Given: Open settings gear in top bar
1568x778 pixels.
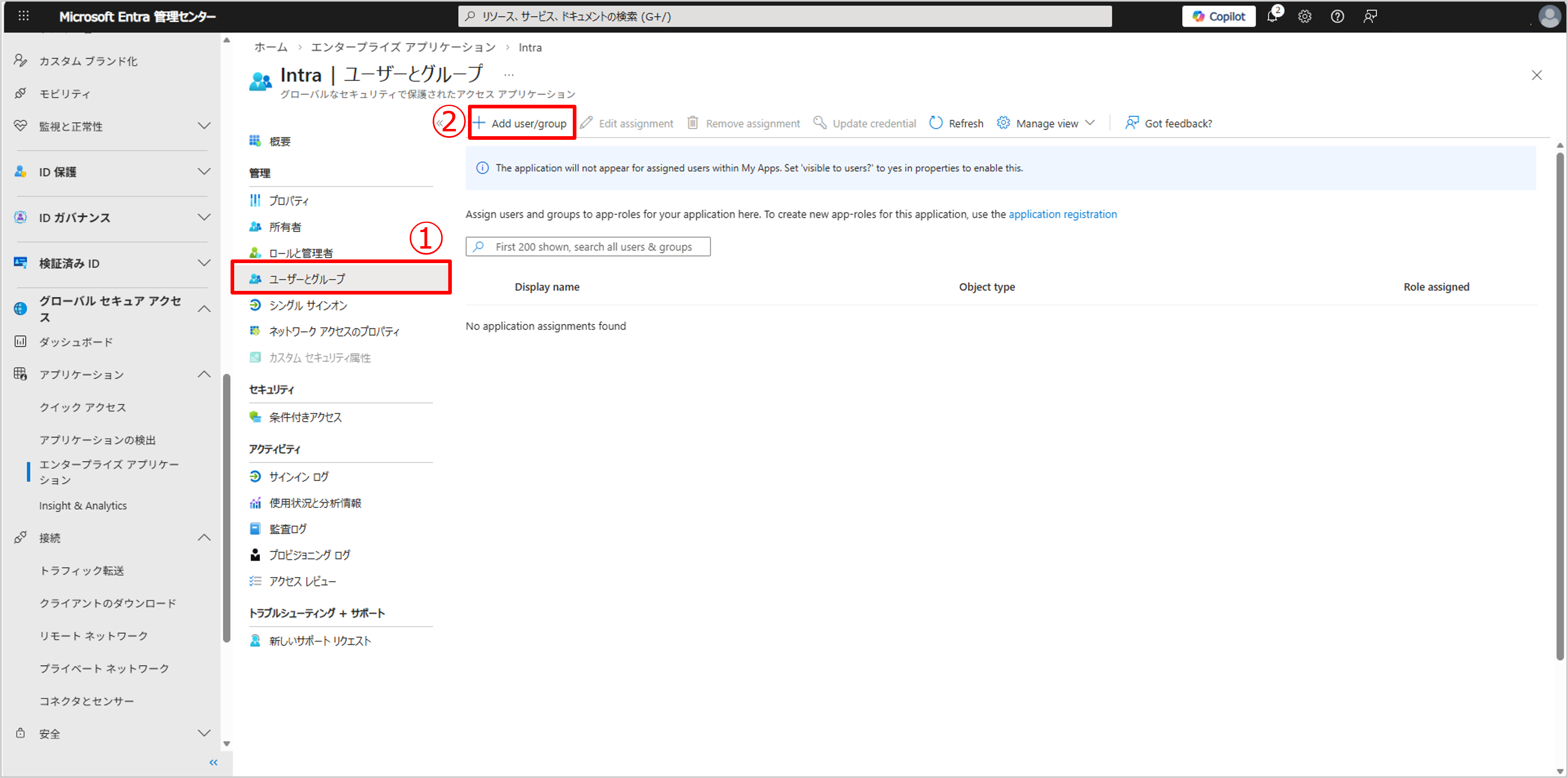Looking at the screenshot, I should pos(1304,17).
